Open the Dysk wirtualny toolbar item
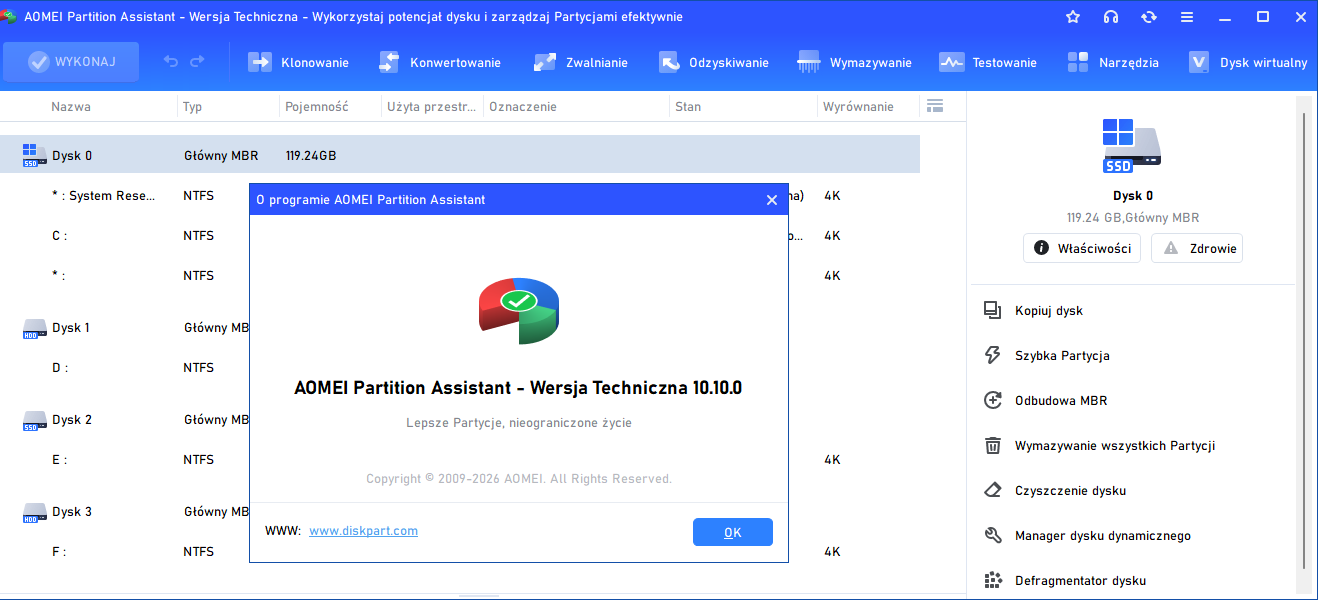Screen dimensions: 1318x600 (x=1248, y=62)
